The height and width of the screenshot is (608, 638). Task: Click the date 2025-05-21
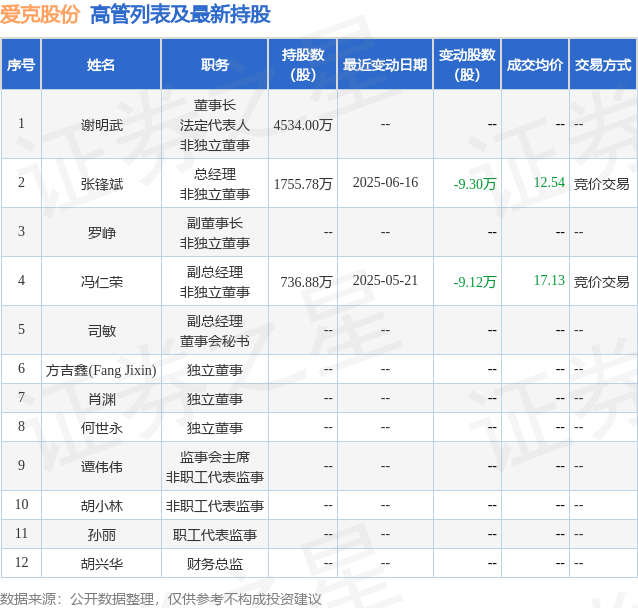point(385,280)
